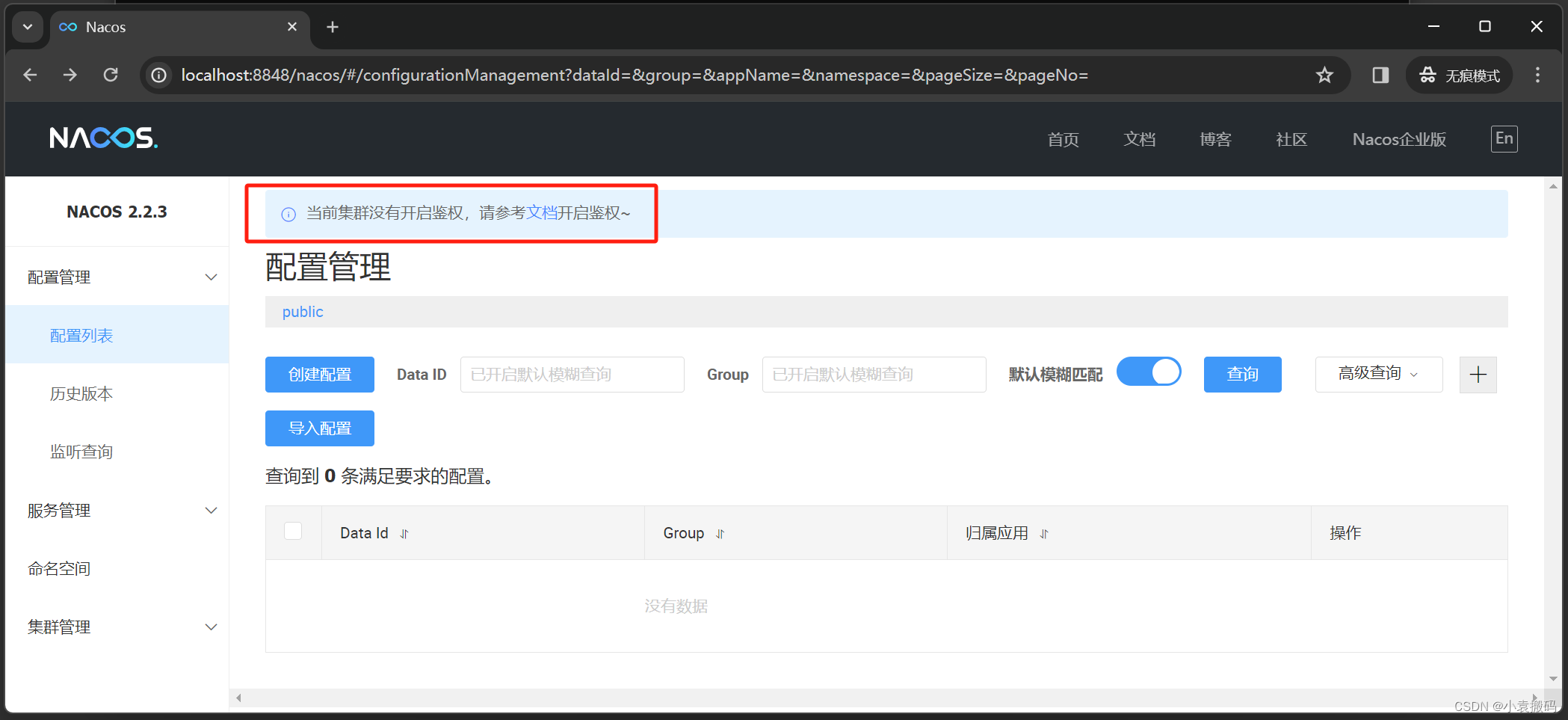Open a new browser tab
This screenshot has height=720, width=1568.
pyautogui.click(x=333, y=27)
